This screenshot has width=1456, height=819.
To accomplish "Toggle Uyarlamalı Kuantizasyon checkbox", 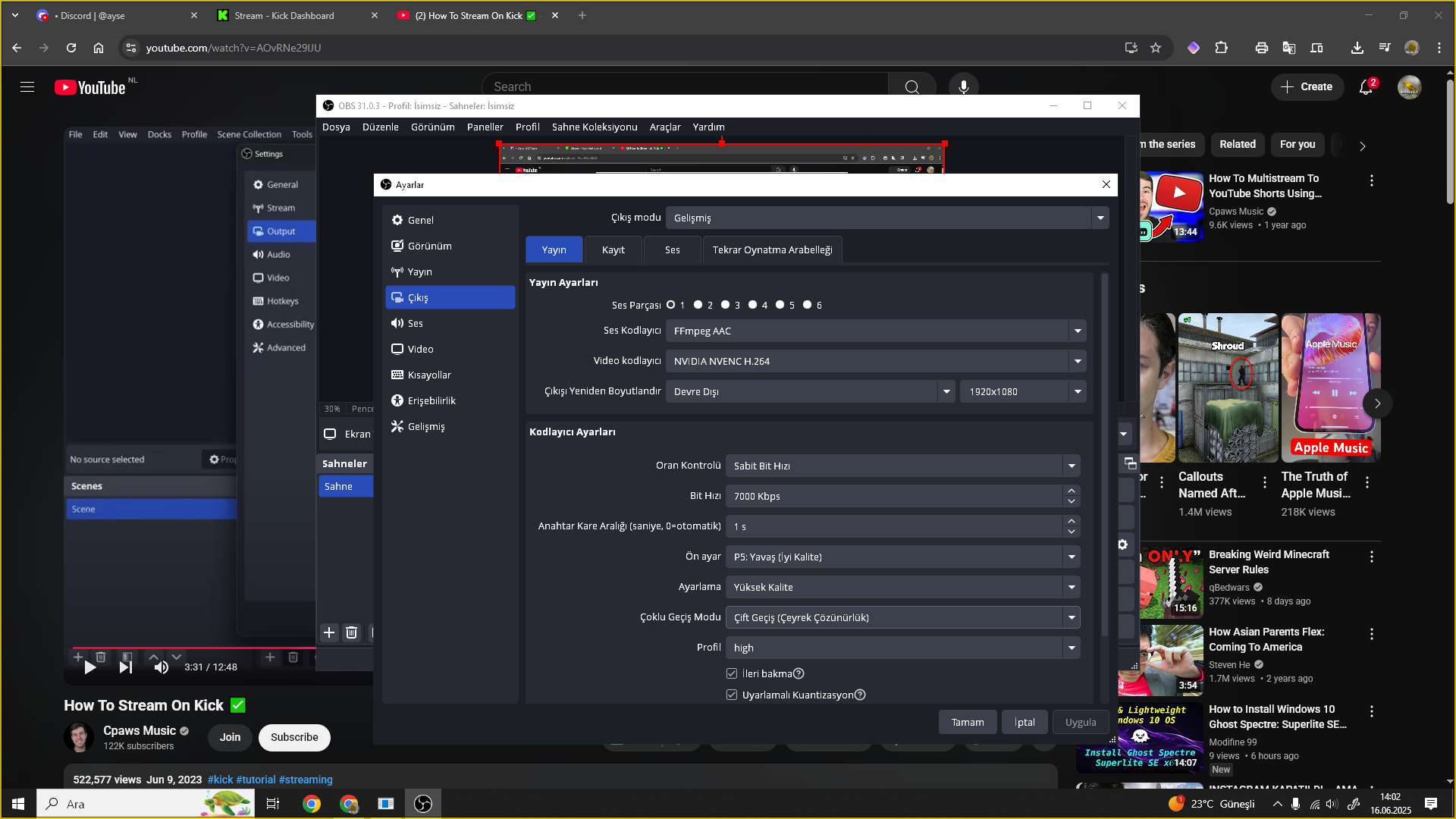I will (x=732, y=695).
